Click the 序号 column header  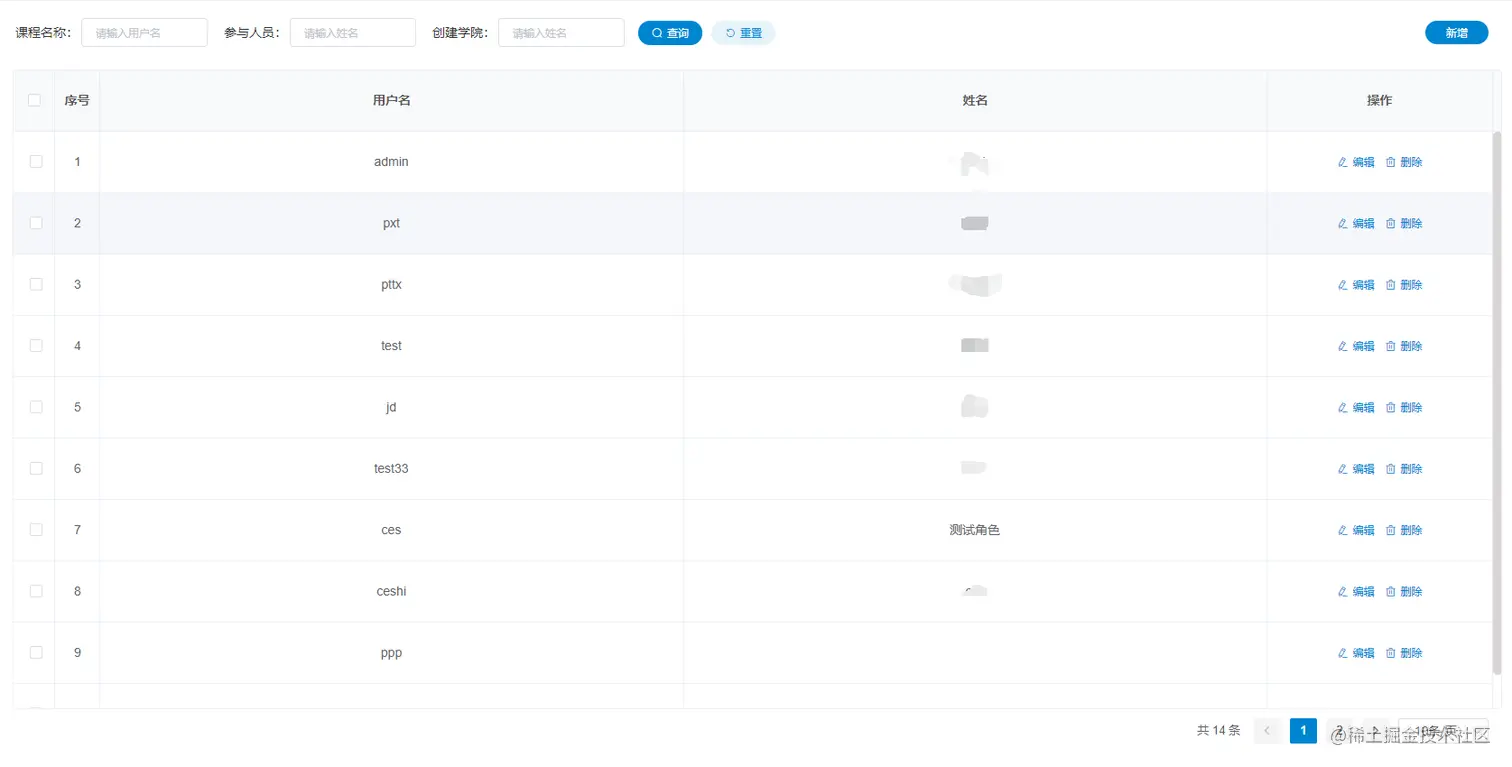77,101
